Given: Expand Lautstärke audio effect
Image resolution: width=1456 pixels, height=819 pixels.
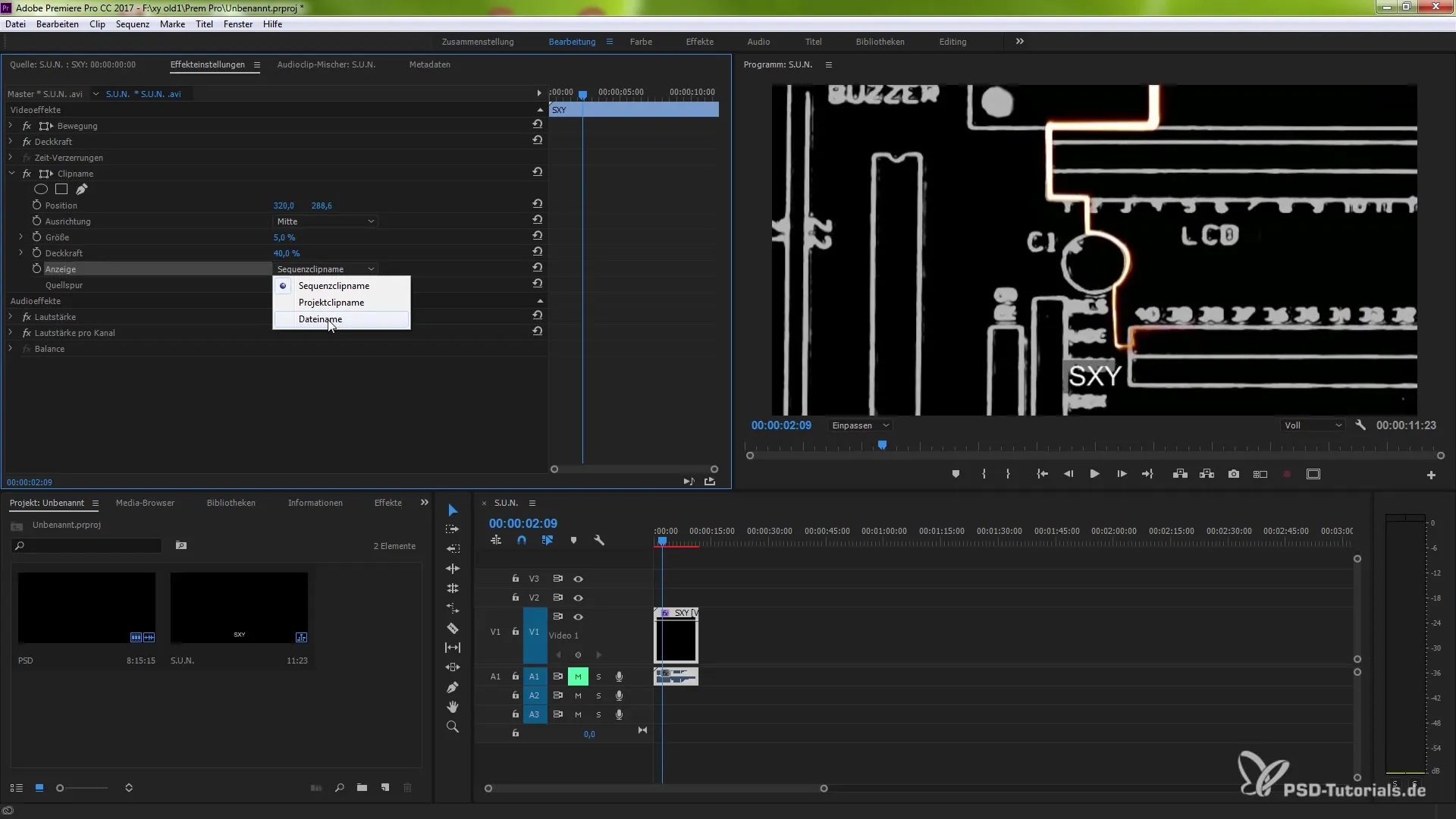Looking at the screenshot, I should [11, 316].
